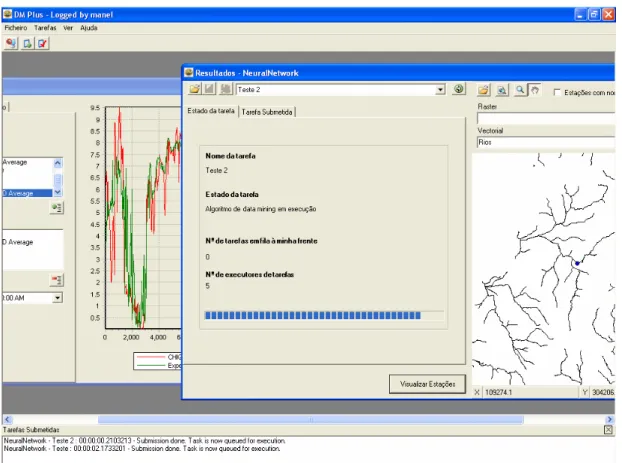The height and width of the screenshot is (463, 622).
Task: Toggle the Estações com nome checkbox
Action: (x=557, y=92)
